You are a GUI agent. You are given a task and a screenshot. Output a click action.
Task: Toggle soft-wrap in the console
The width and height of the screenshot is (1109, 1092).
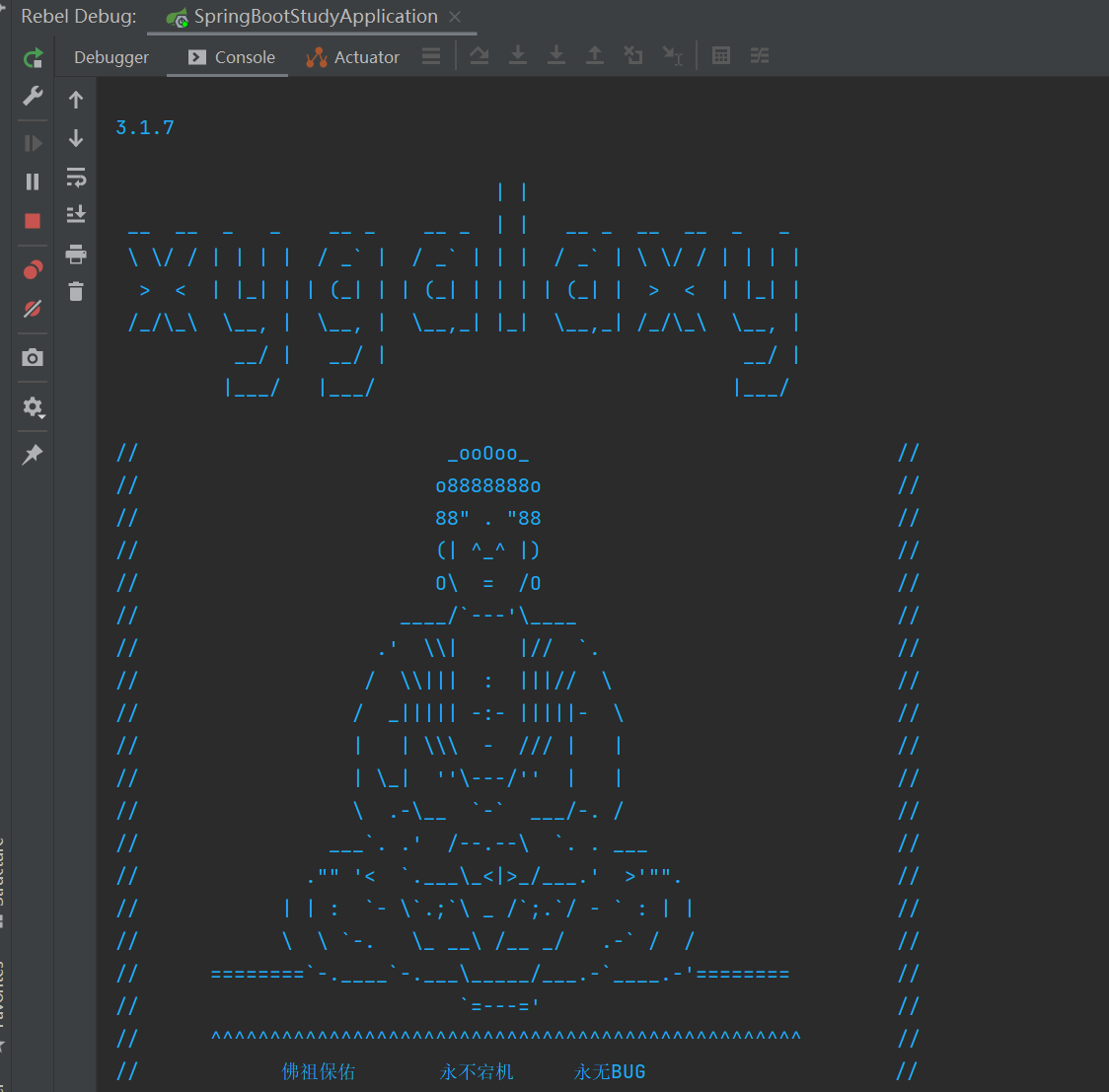coord(76,178)
